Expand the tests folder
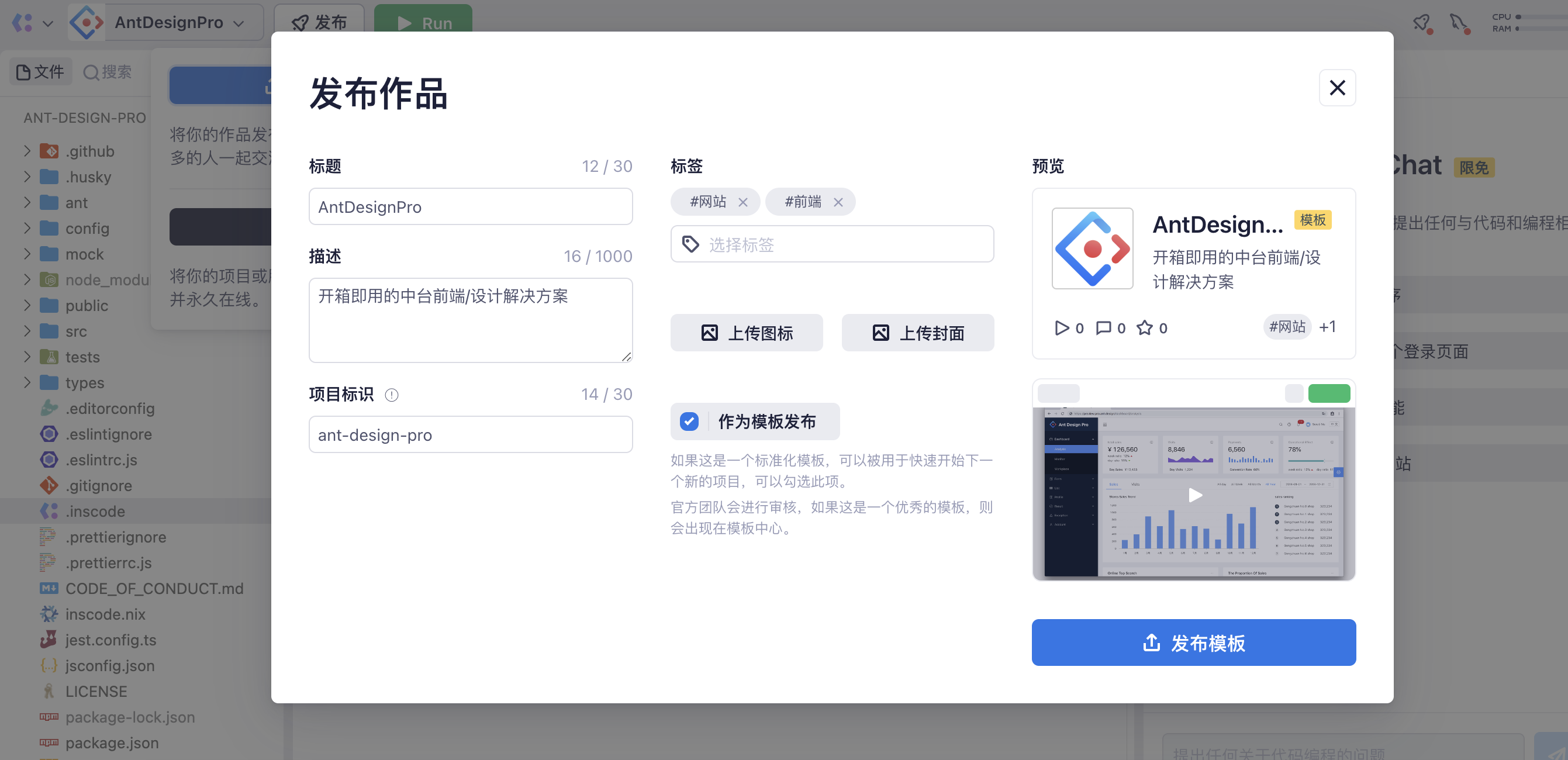The width and height of the screenshot is (1568, 760). 27,357
